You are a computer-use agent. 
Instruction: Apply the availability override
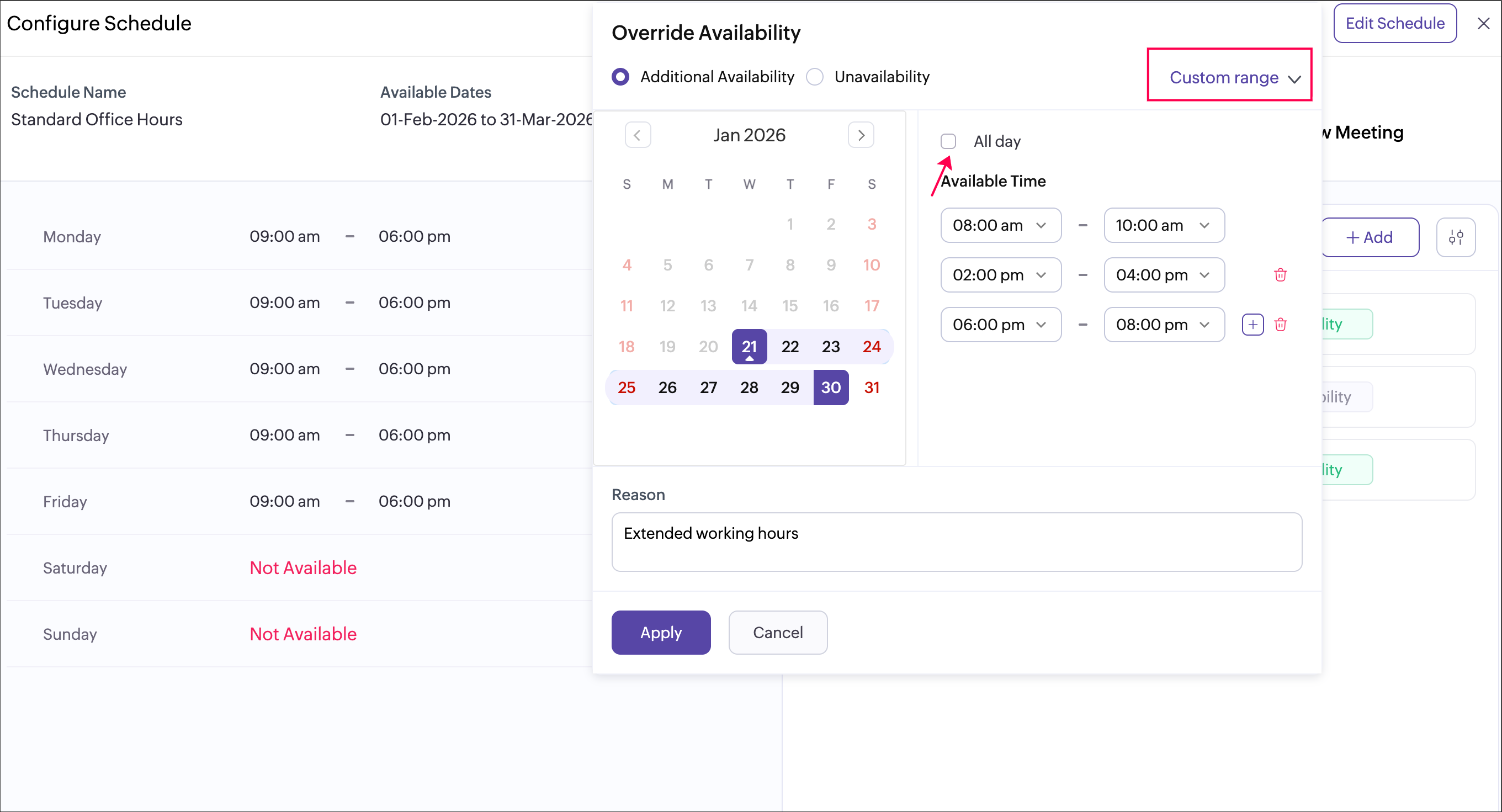click(661, 633)
